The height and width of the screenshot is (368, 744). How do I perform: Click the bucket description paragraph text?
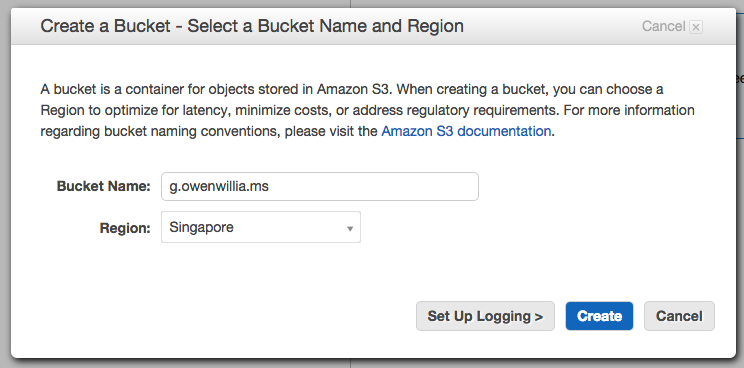tap(367, 110)
